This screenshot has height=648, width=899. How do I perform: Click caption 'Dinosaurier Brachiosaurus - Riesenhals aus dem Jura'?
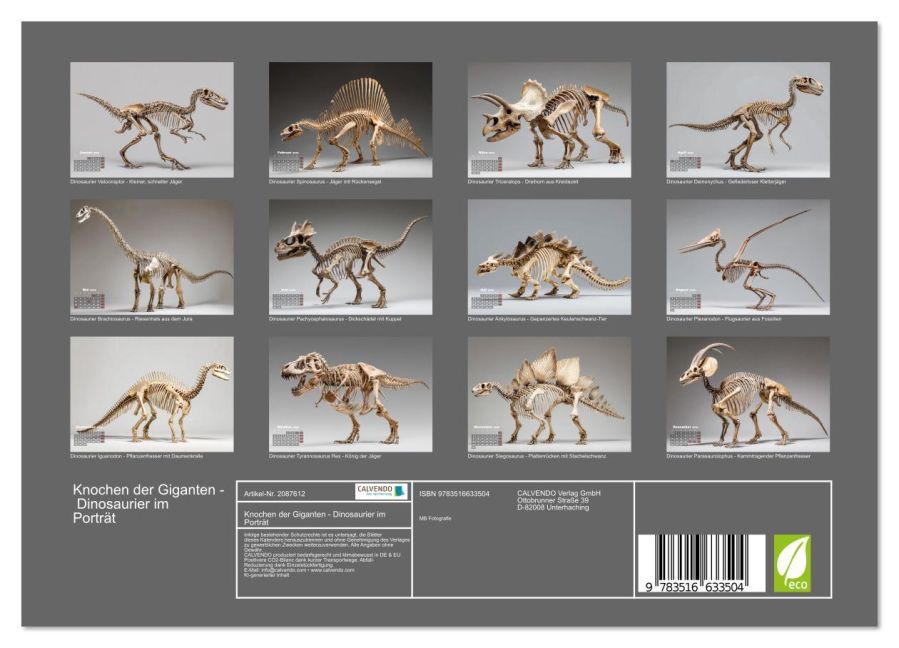(131, 319)
